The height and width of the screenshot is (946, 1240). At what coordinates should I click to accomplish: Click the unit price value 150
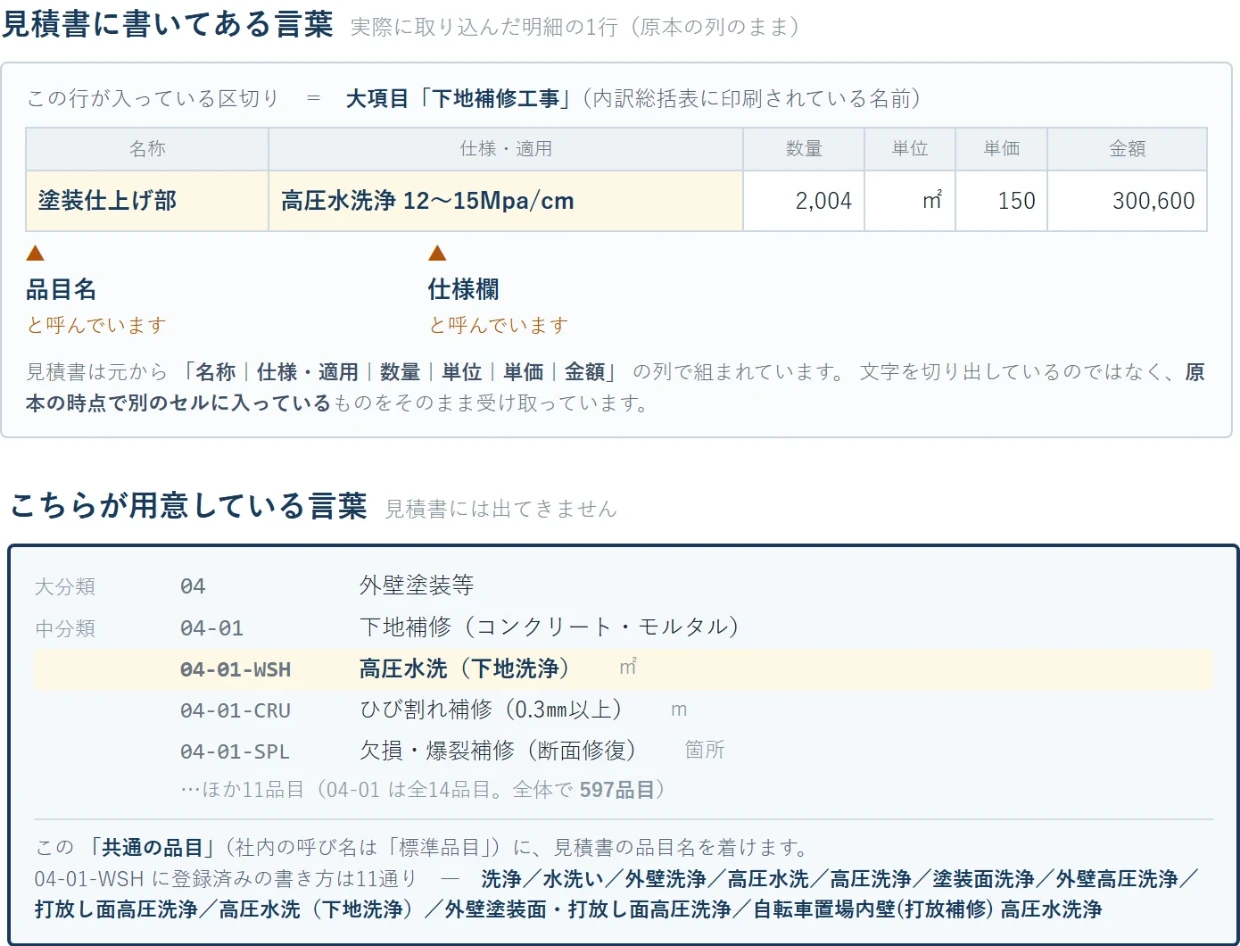(1017, 201)
